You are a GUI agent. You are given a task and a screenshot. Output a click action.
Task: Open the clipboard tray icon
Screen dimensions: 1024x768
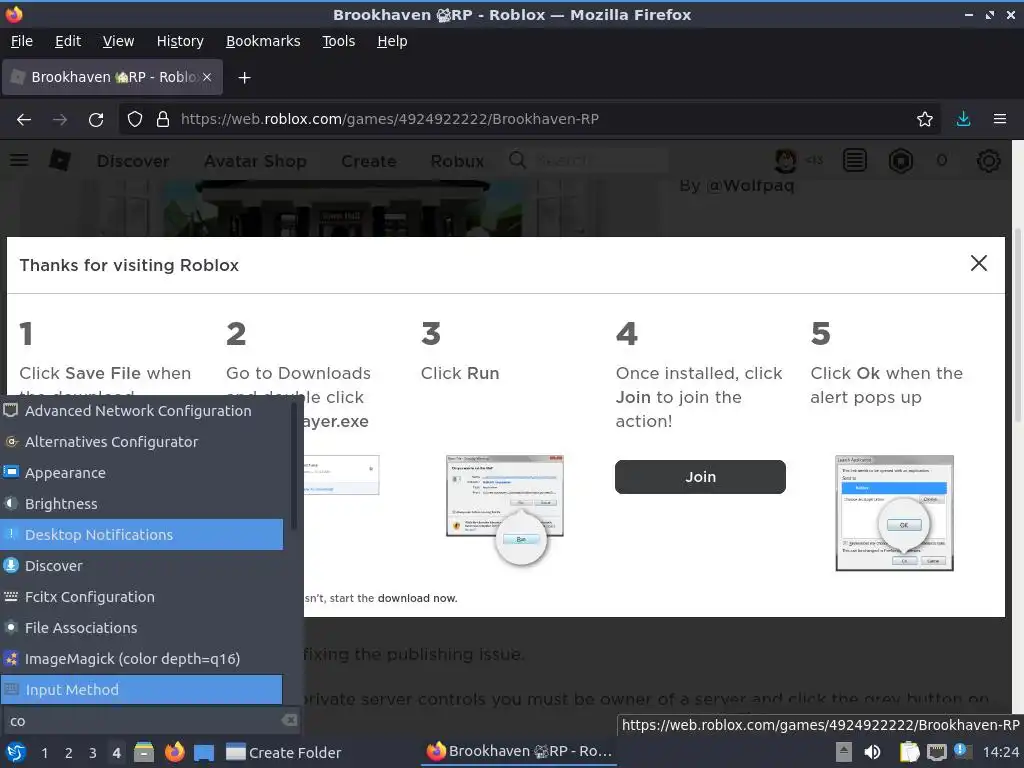tap(909, 752)
